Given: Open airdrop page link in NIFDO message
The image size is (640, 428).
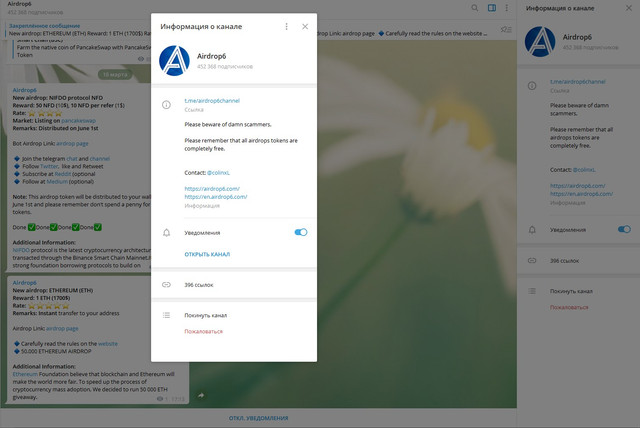Looking at the screenshot, I should tap(72, 144).
